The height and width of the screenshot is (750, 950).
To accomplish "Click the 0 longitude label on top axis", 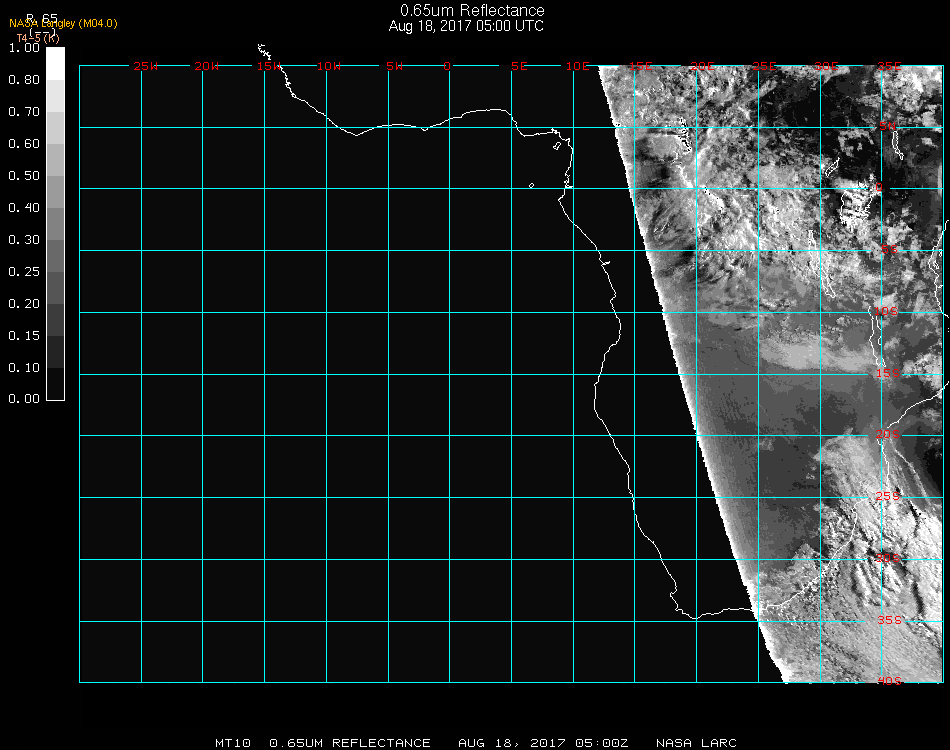I will (x=447, y=66).
